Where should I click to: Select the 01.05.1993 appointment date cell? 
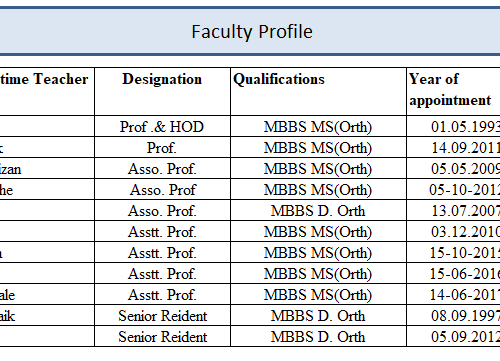(x=453, y=126)
